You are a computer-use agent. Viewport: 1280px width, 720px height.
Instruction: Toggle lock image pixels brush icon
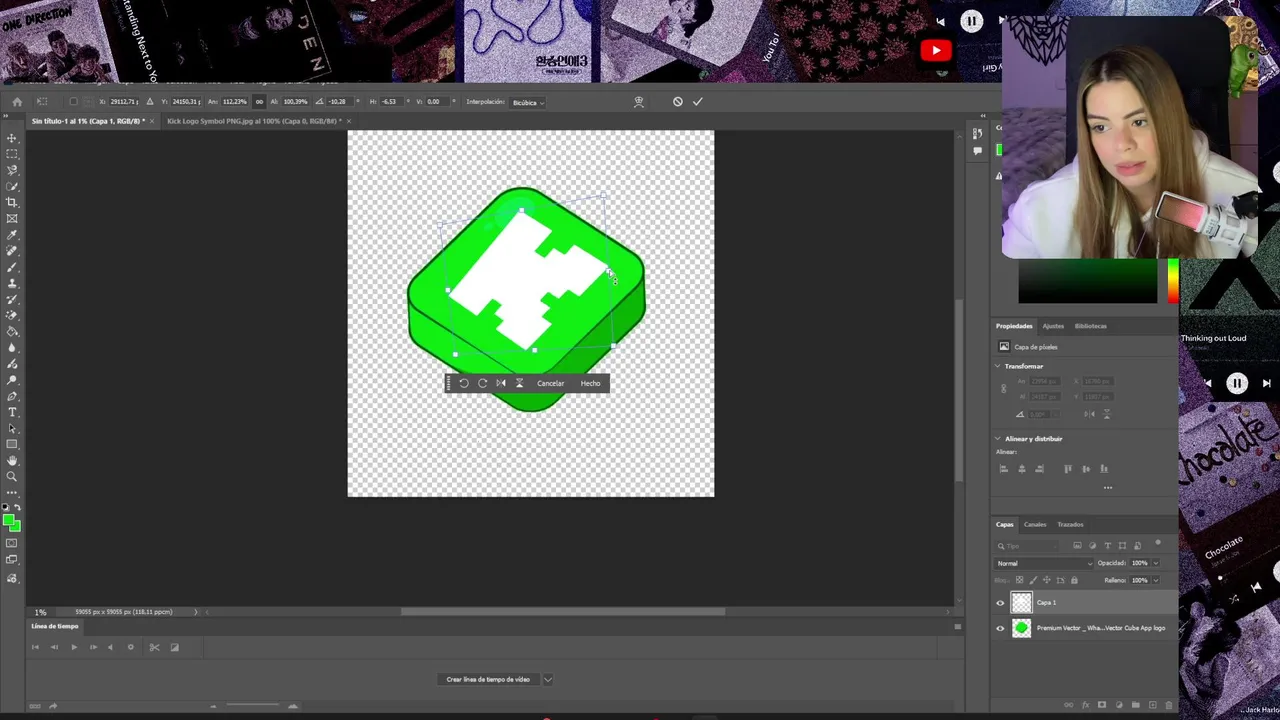tap(1033, 580)
